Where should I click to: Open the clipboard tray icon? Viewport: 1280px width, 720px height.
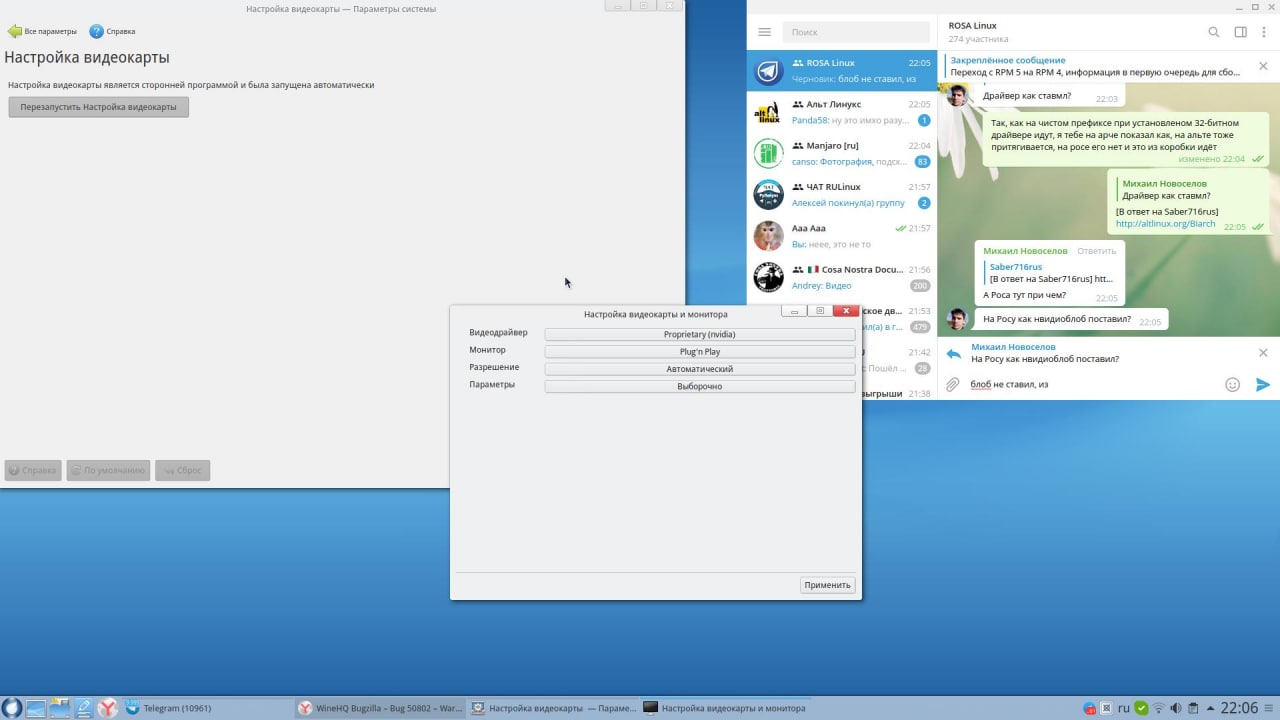1193,708
